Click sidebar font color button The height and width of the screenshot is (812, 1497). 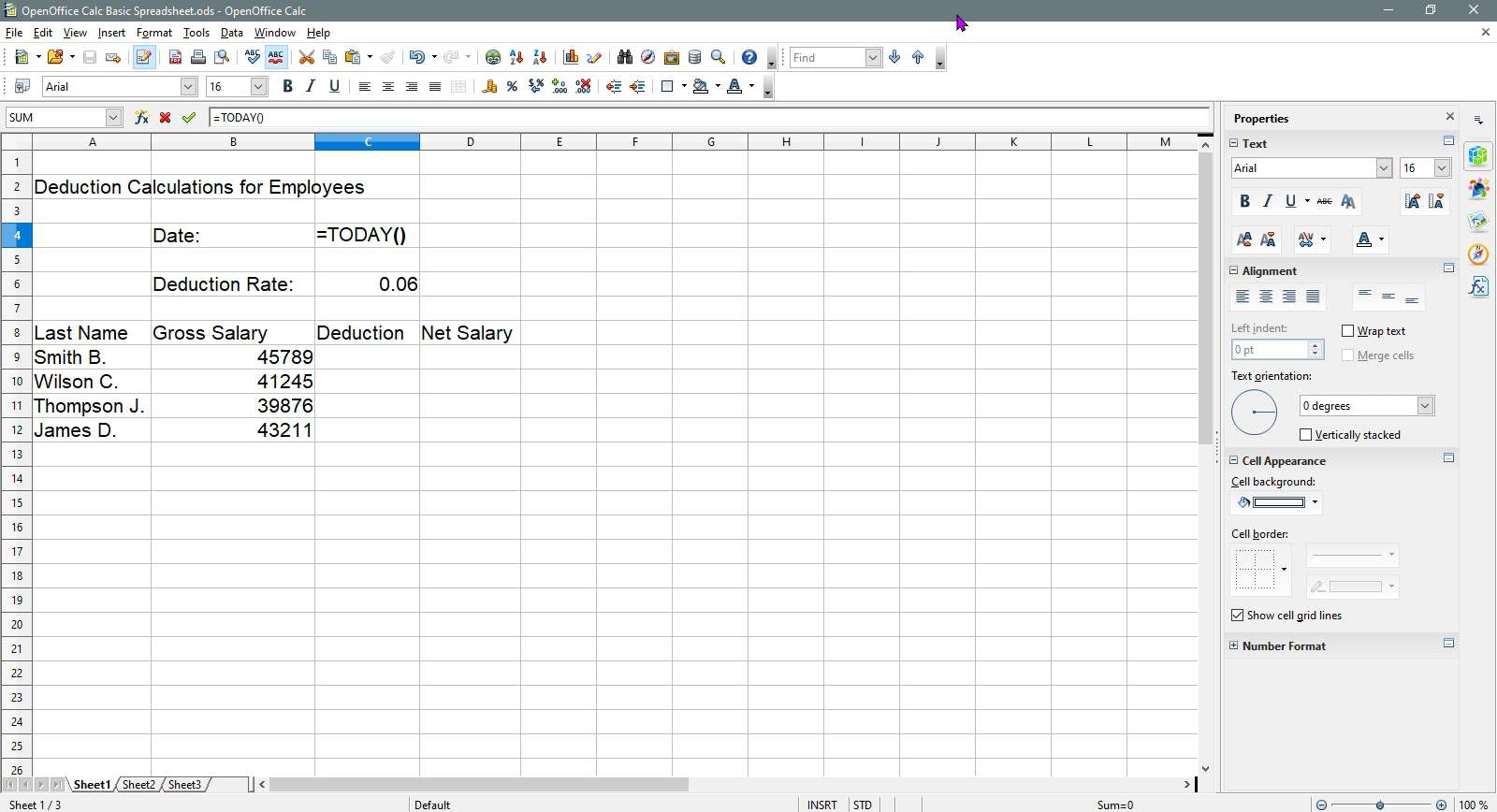1364,240
